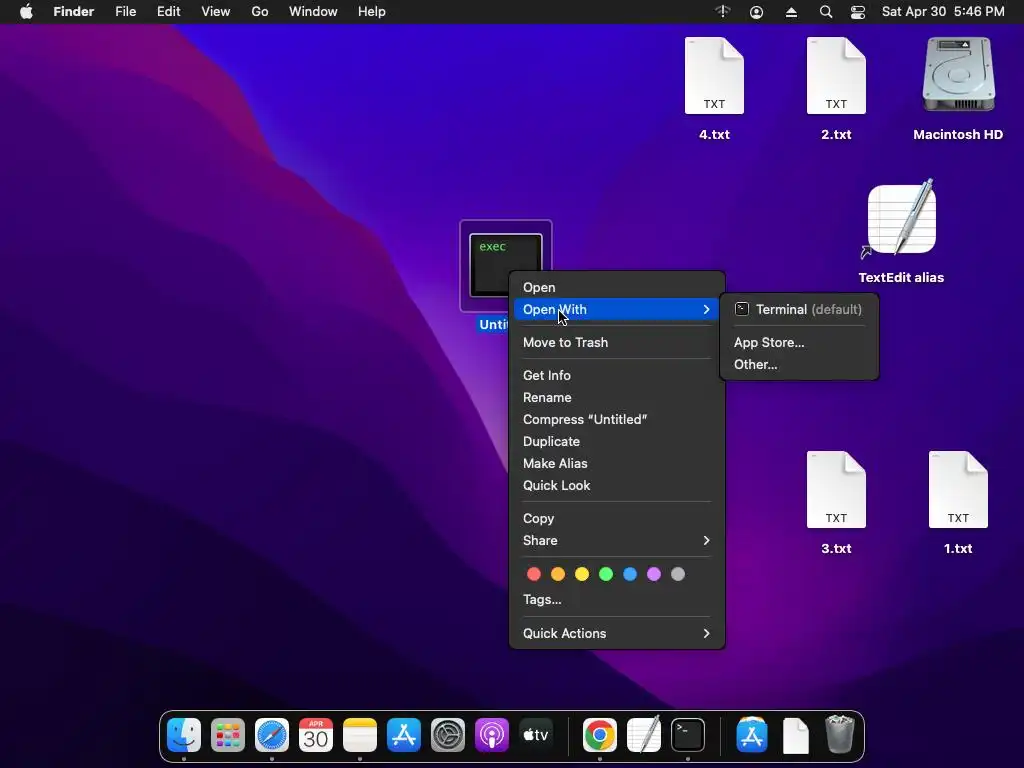Choose Duplicate in context menu
The width and height of the screenshot is (1024, 768).
click(x=616, y=441)
